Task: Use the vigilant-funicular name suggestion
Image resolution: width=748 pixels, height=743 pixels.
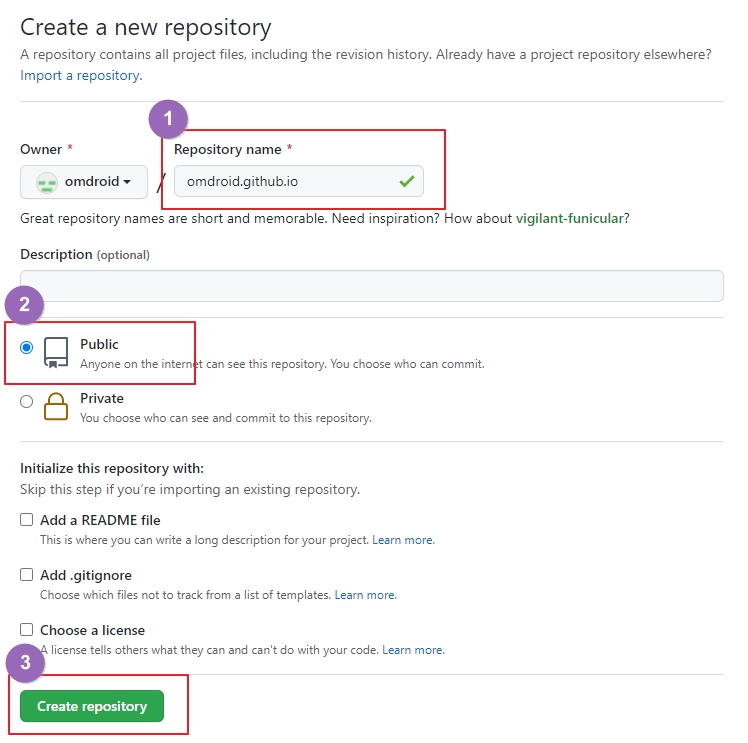Action: point(570,218)
